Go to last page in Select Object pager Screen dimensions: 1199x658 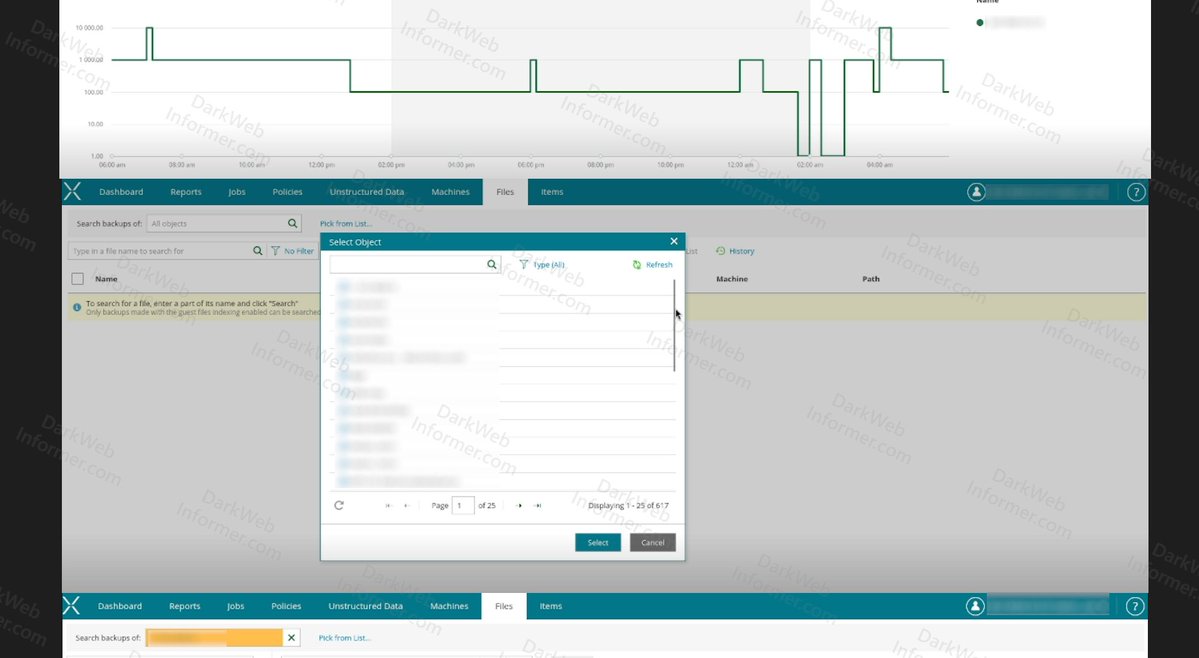point(538,505)
